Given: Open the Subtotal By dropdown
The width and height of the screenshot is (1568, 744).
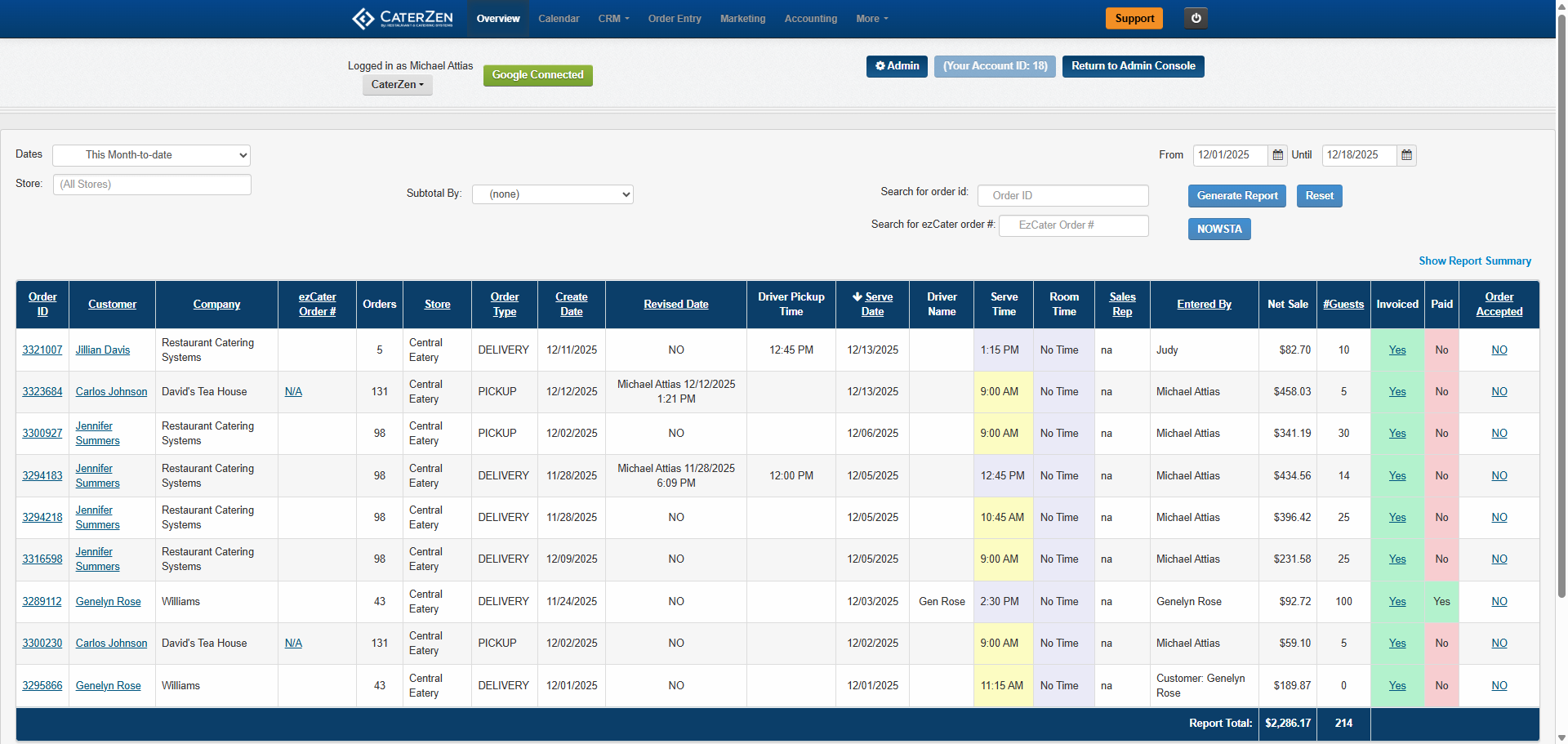Looking at the screenshot, I should (x=552, y=194).
